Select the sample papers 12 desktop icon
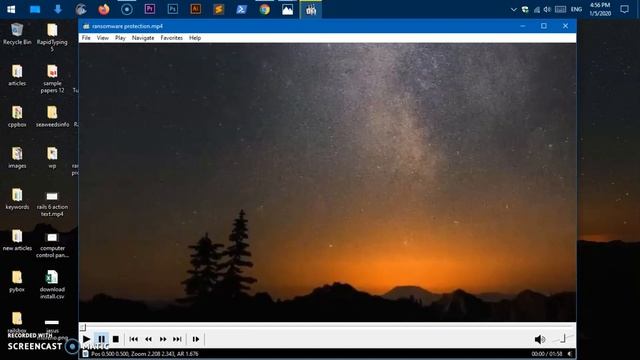This screenshot has width=640, height=360. pos(52,79)
